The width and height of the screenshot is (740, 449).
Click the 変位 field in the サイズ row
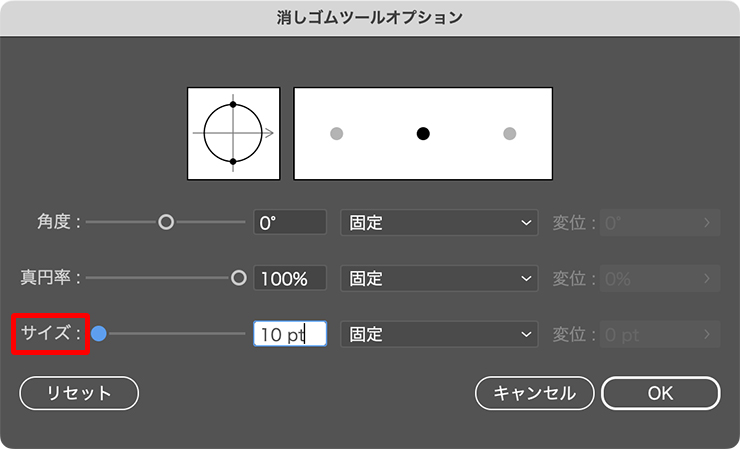[x=660, y=335]
